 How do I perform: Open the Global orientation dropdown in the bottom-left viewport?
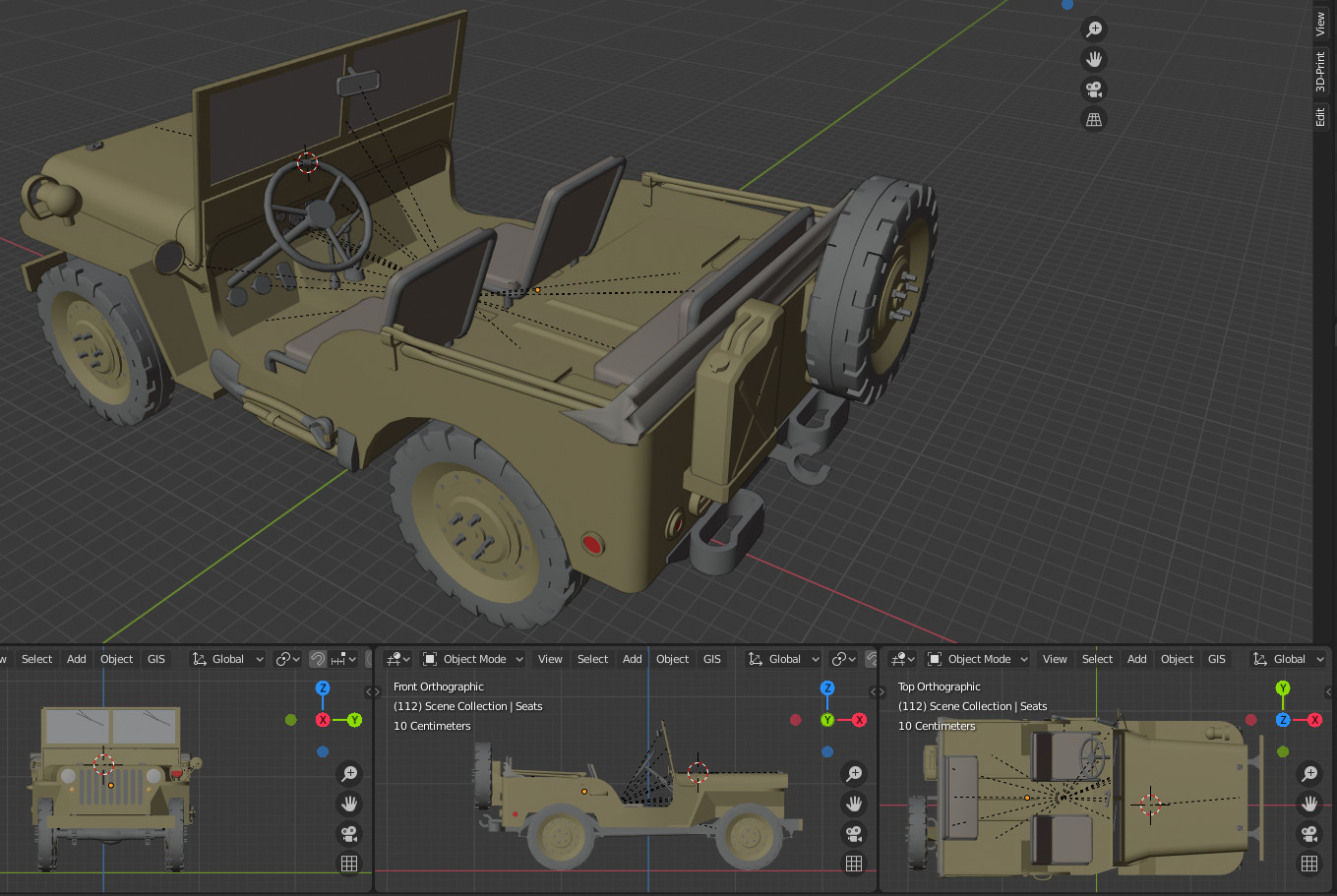click(228, 659)
